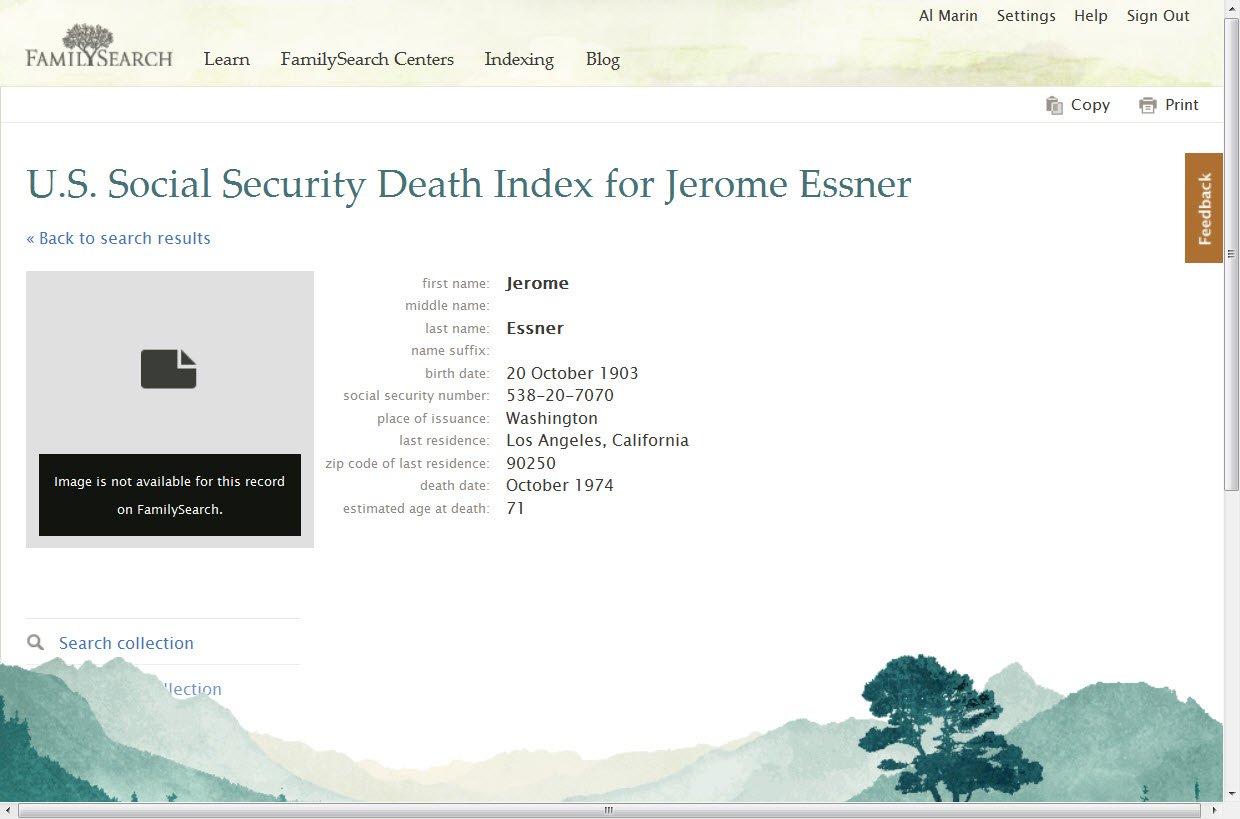Select last name value Essner

pyautogui.click(x=535, y=328)
